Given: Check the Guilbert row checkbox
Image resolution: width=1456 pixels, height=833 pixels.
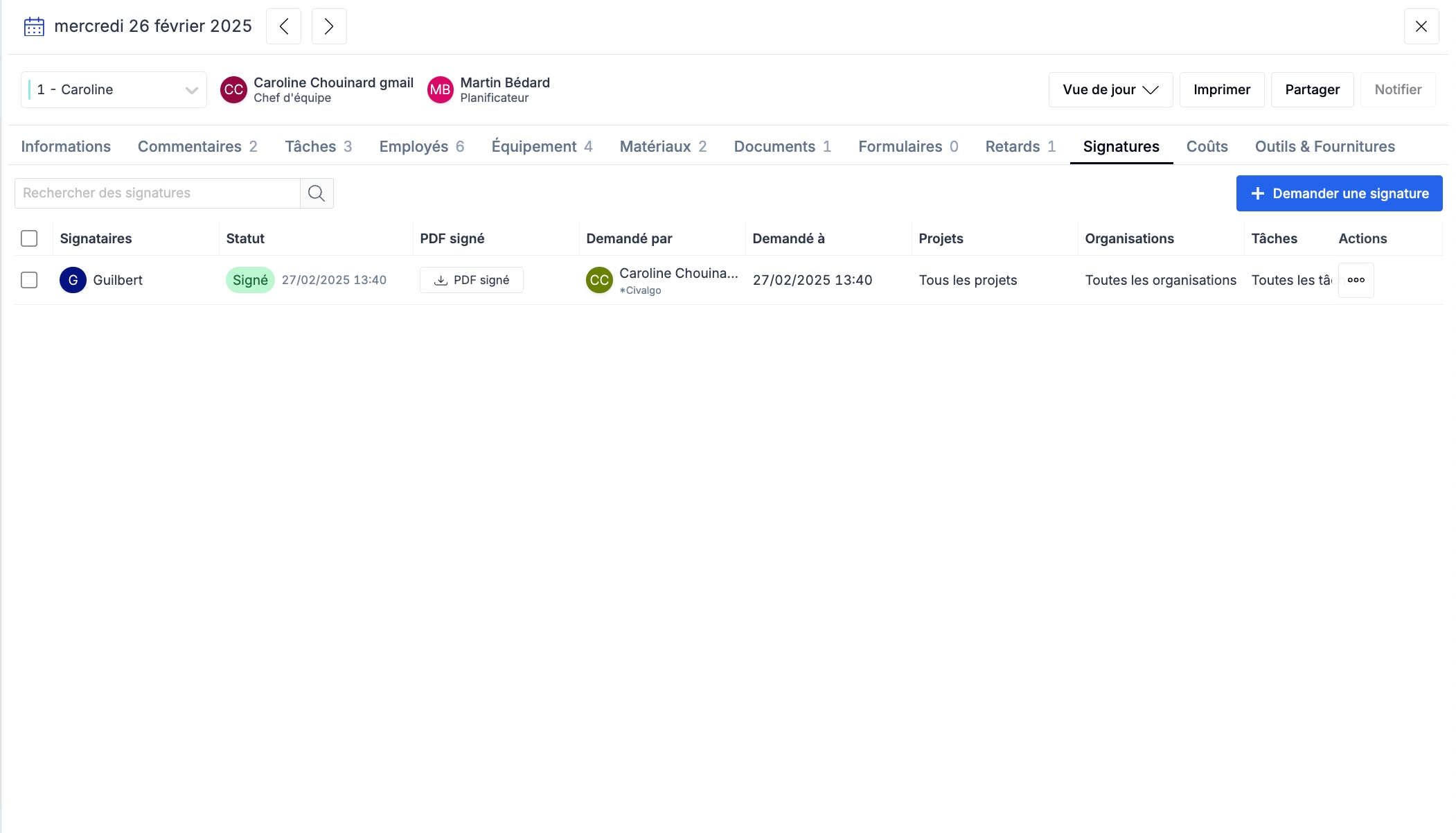Looking at the screenshot, I should pos(29,280).
